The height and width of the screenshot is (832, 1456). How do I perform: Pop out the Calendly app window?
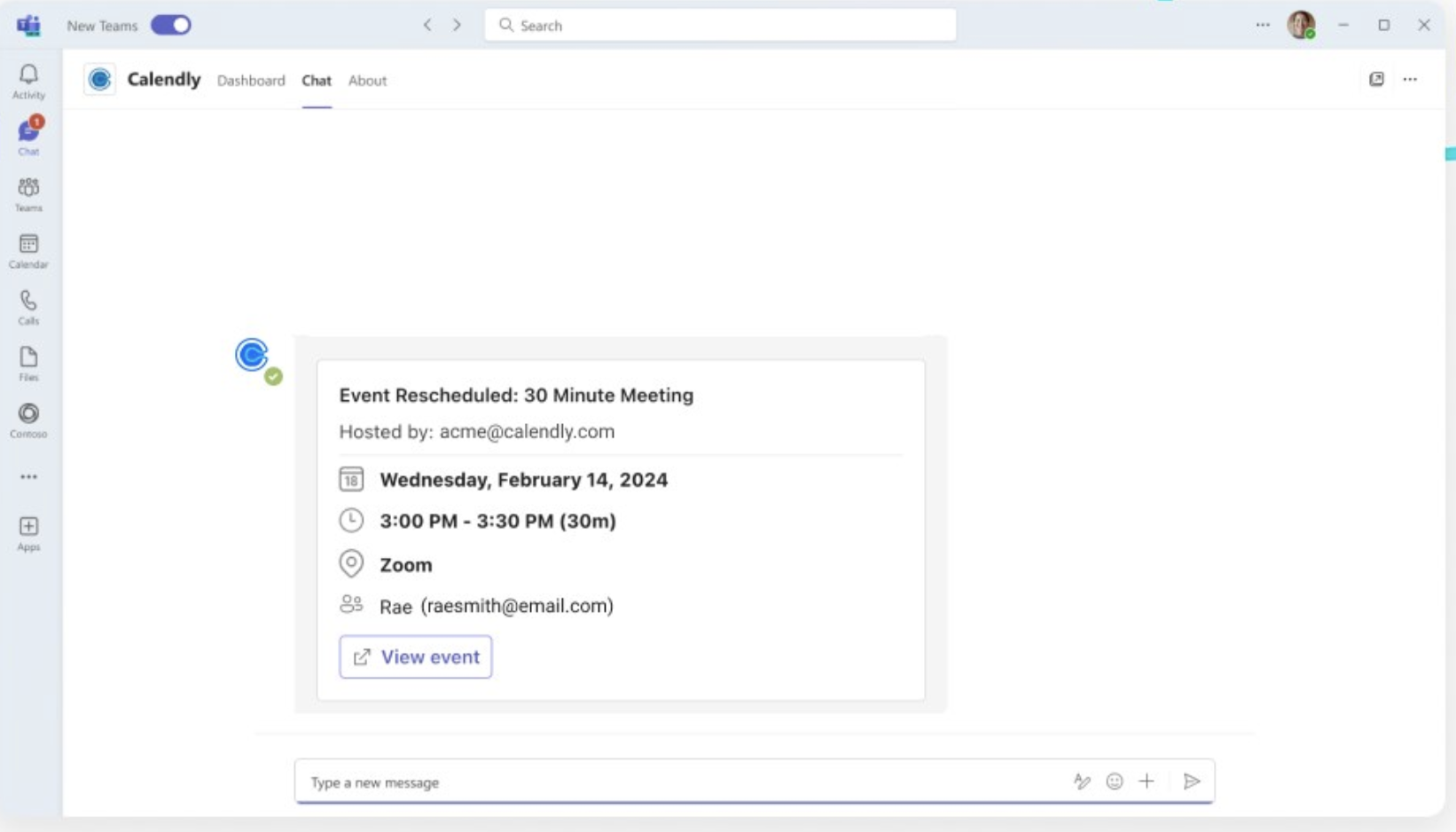[x=1376, y=79]
